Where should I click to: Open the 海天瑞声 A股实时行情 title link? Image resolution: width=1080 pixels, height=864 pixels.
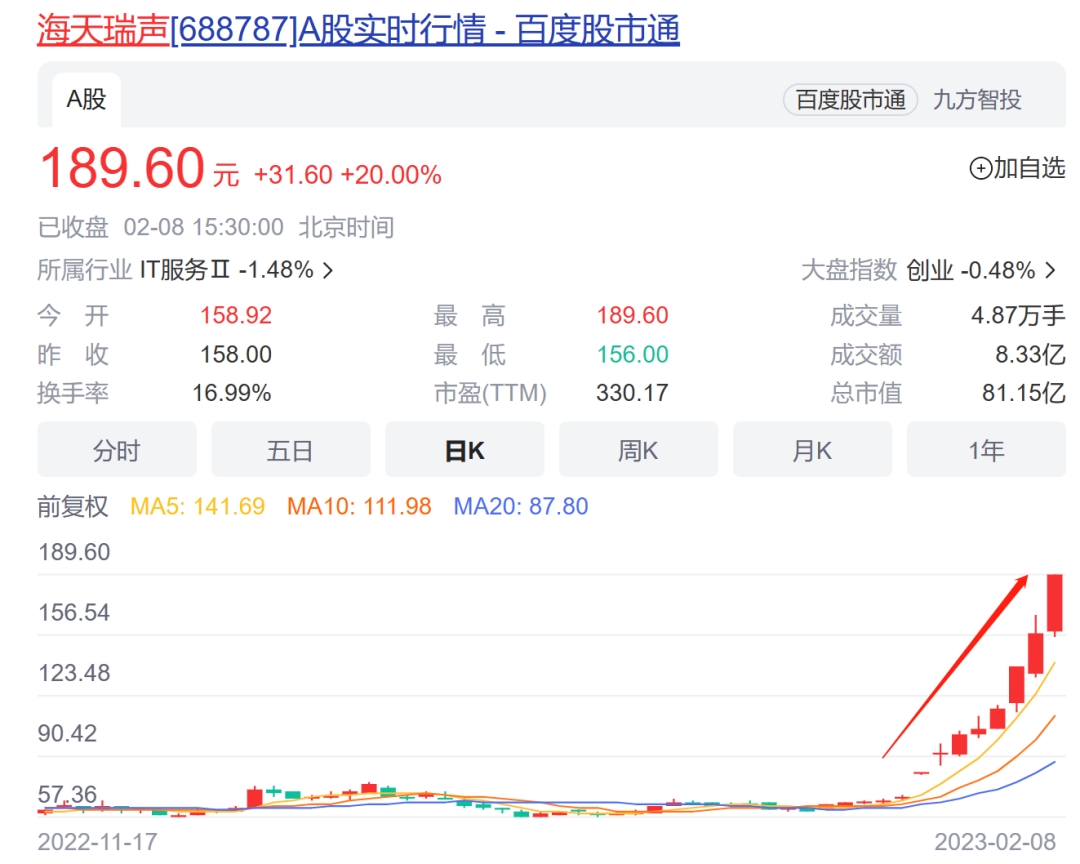(x=358, y=30)
